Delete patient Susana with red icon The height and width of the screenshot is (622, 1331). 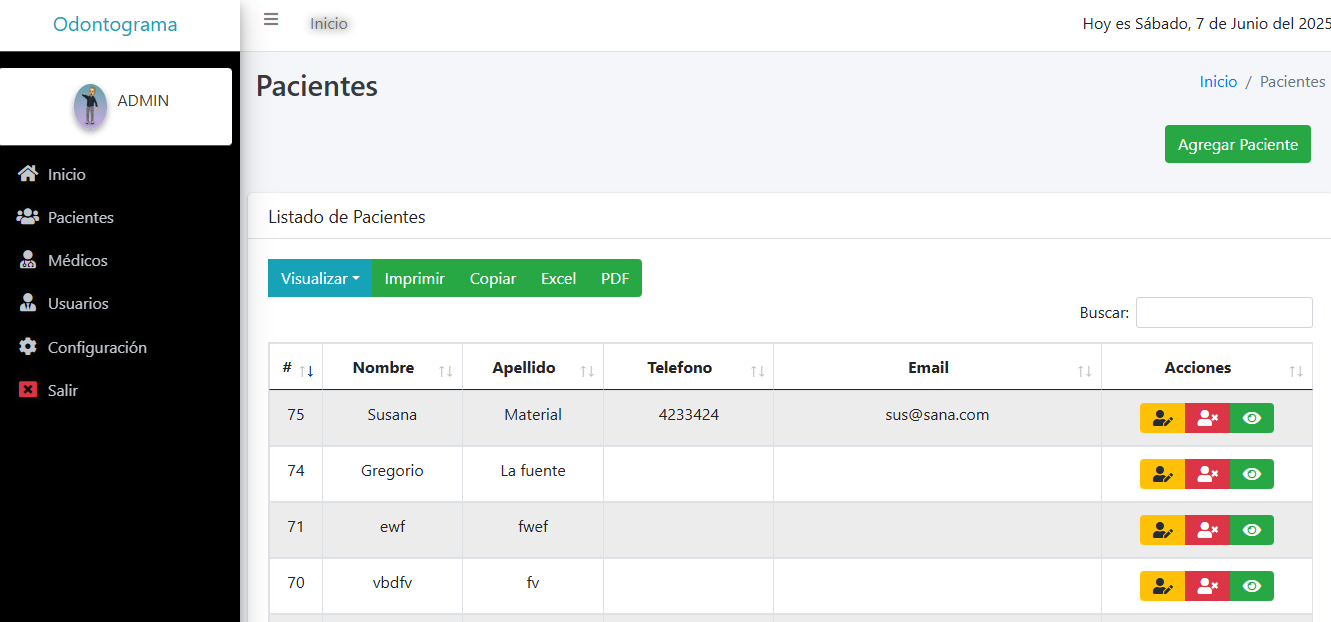tap(1207, 418)
